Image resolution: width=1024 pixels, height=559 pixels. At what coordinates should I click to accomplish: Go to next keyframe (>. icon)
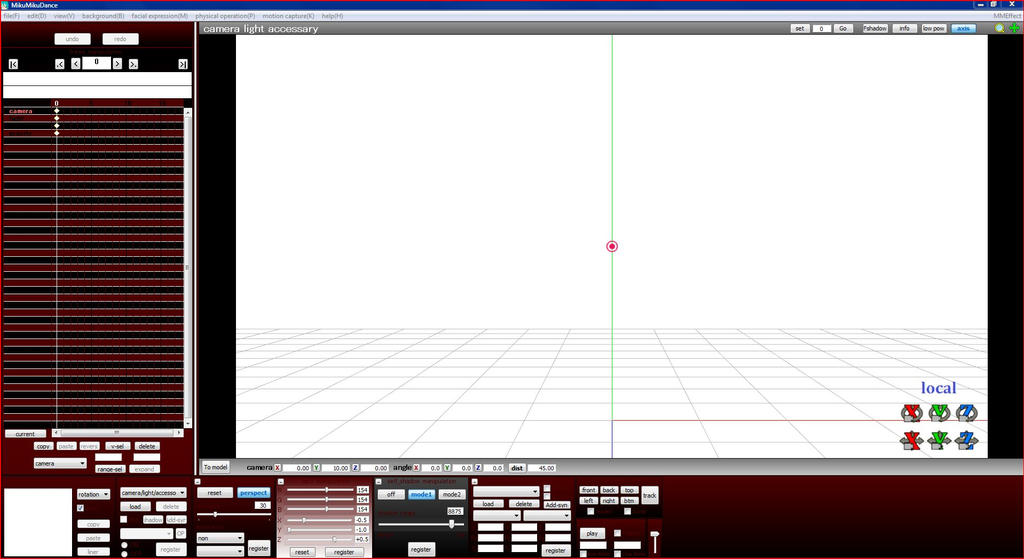[133, 64]
